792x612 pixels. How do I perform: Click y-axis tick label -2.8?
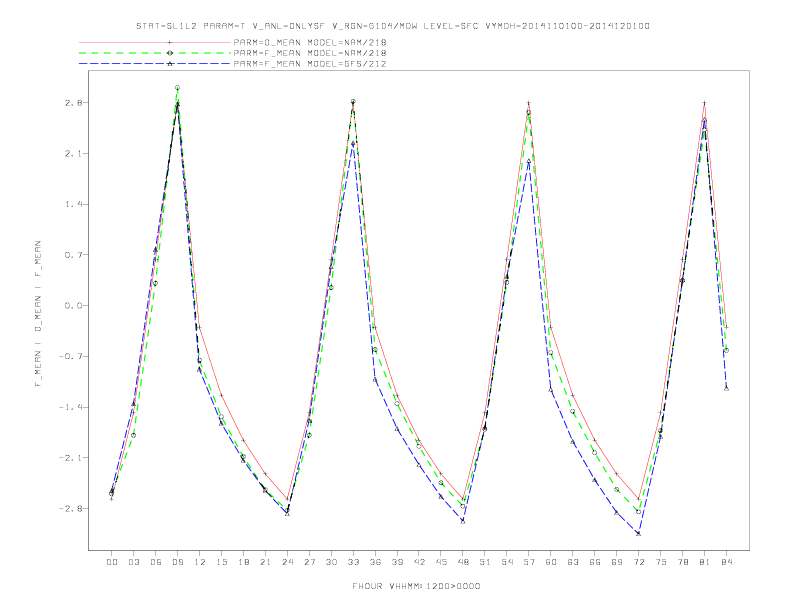pos(70,508)
